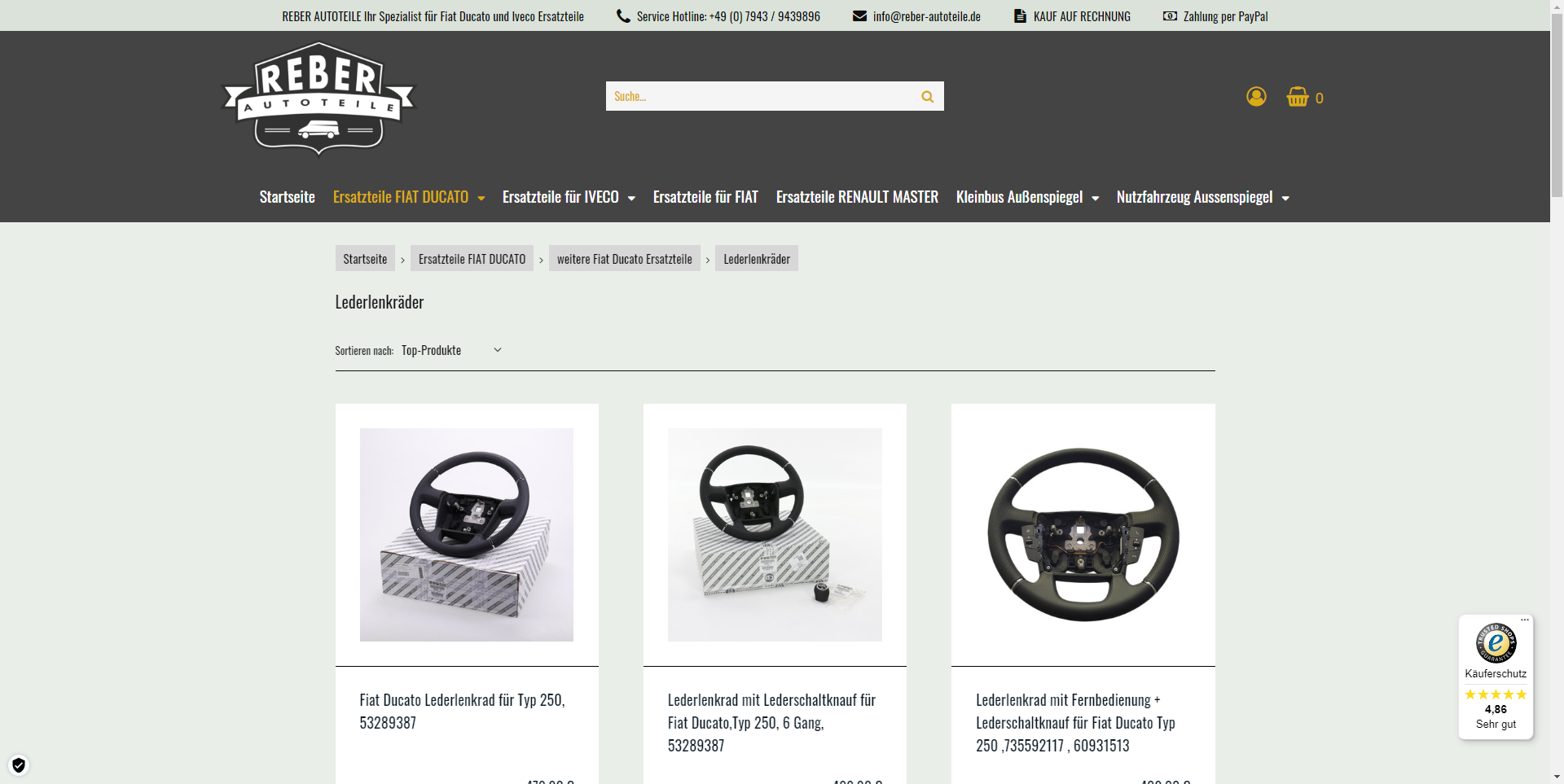The image size is (1564, 784).
Task: Click the magnifier search icon
Action: coord(927,97)
